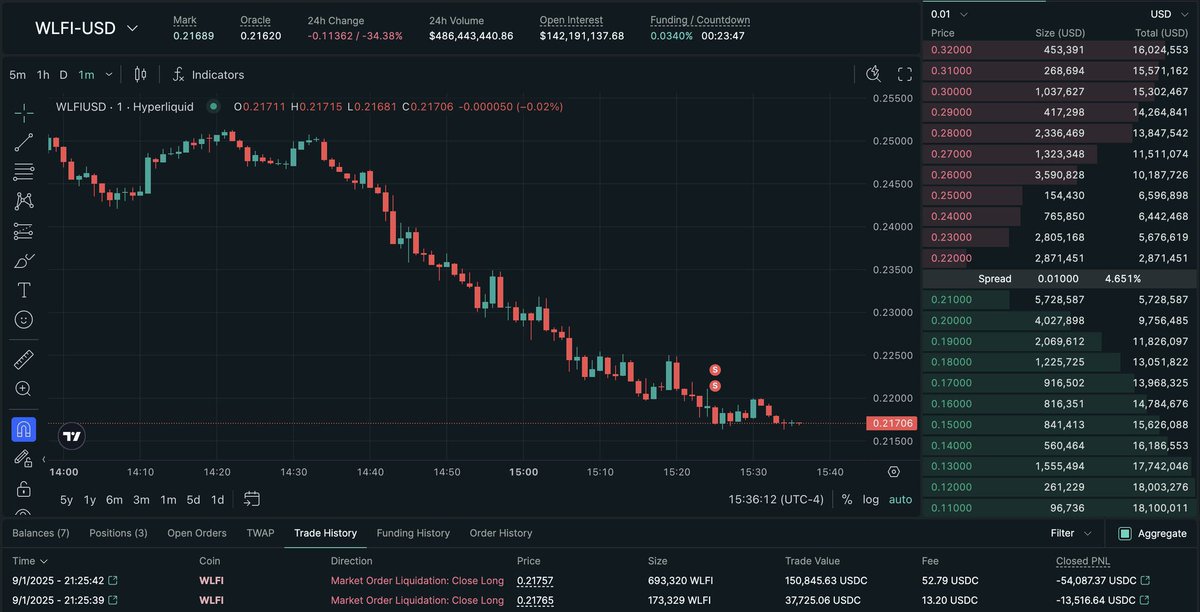Open the 0.01 price grouping dropdown
The width and height of the screenshot is (1200, 612).
tap(948, 14)
